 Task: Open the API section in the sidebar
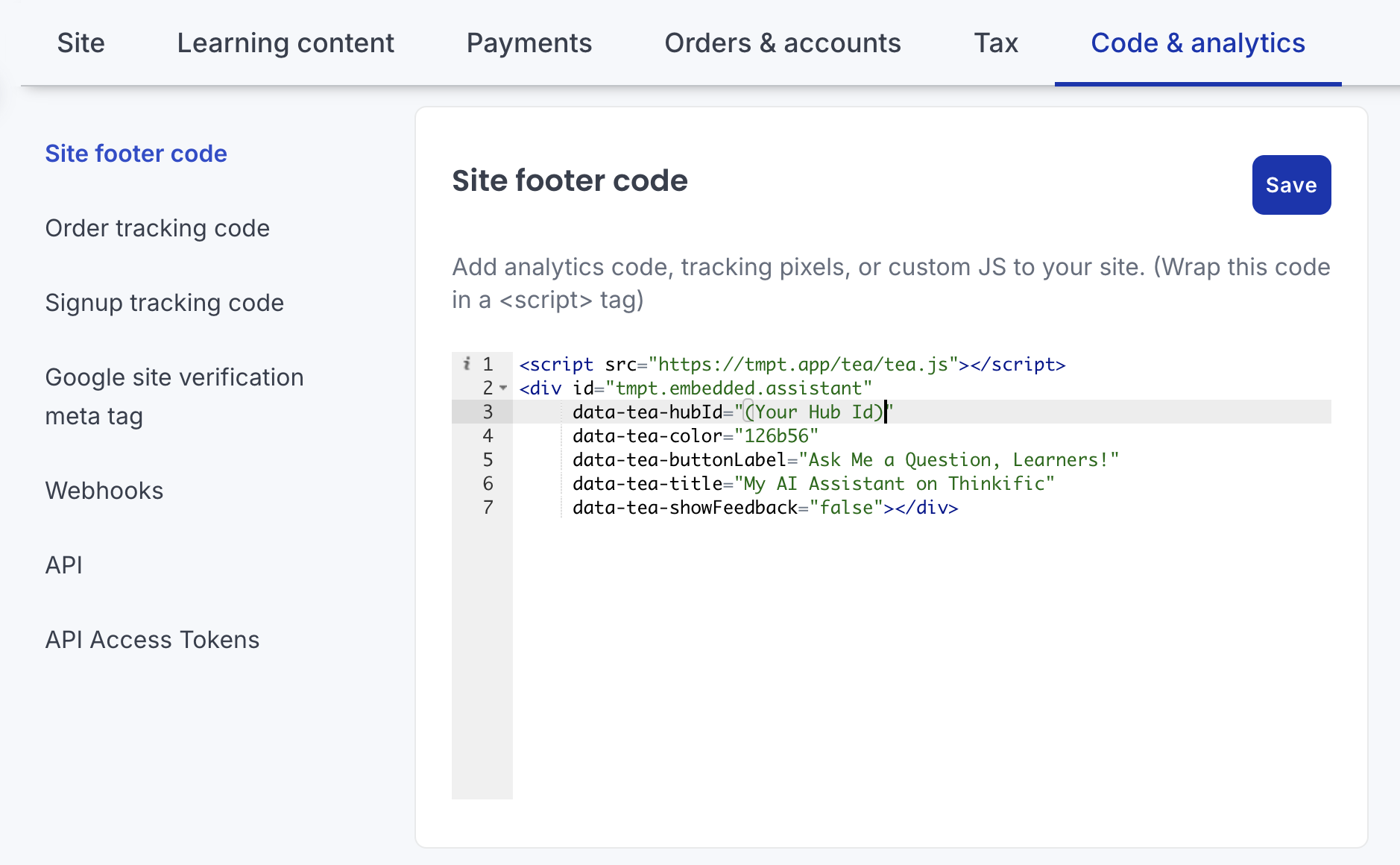[63, 565]
